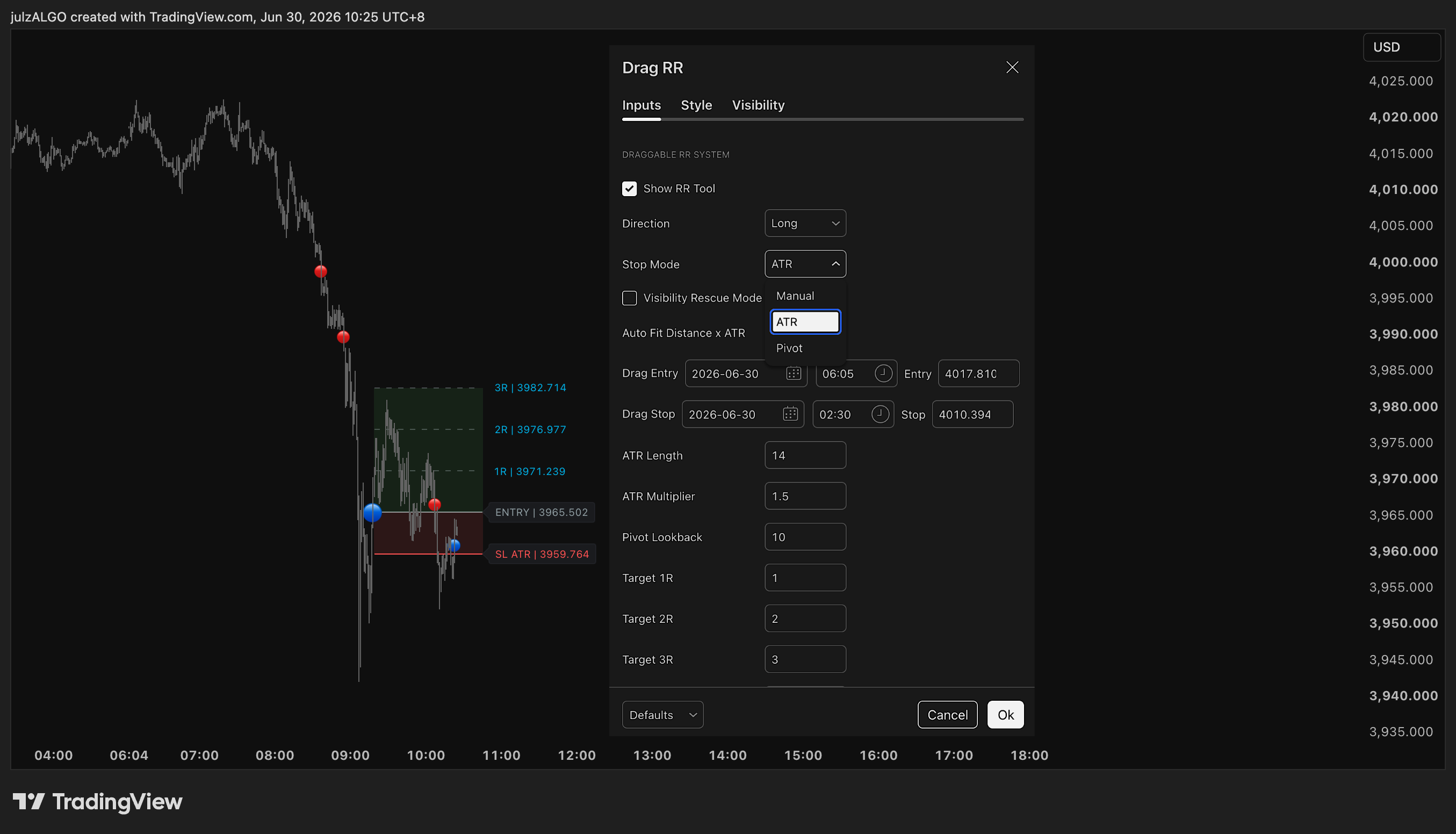Choose ATR option in Stop Mode list

[x=805, y=322]
